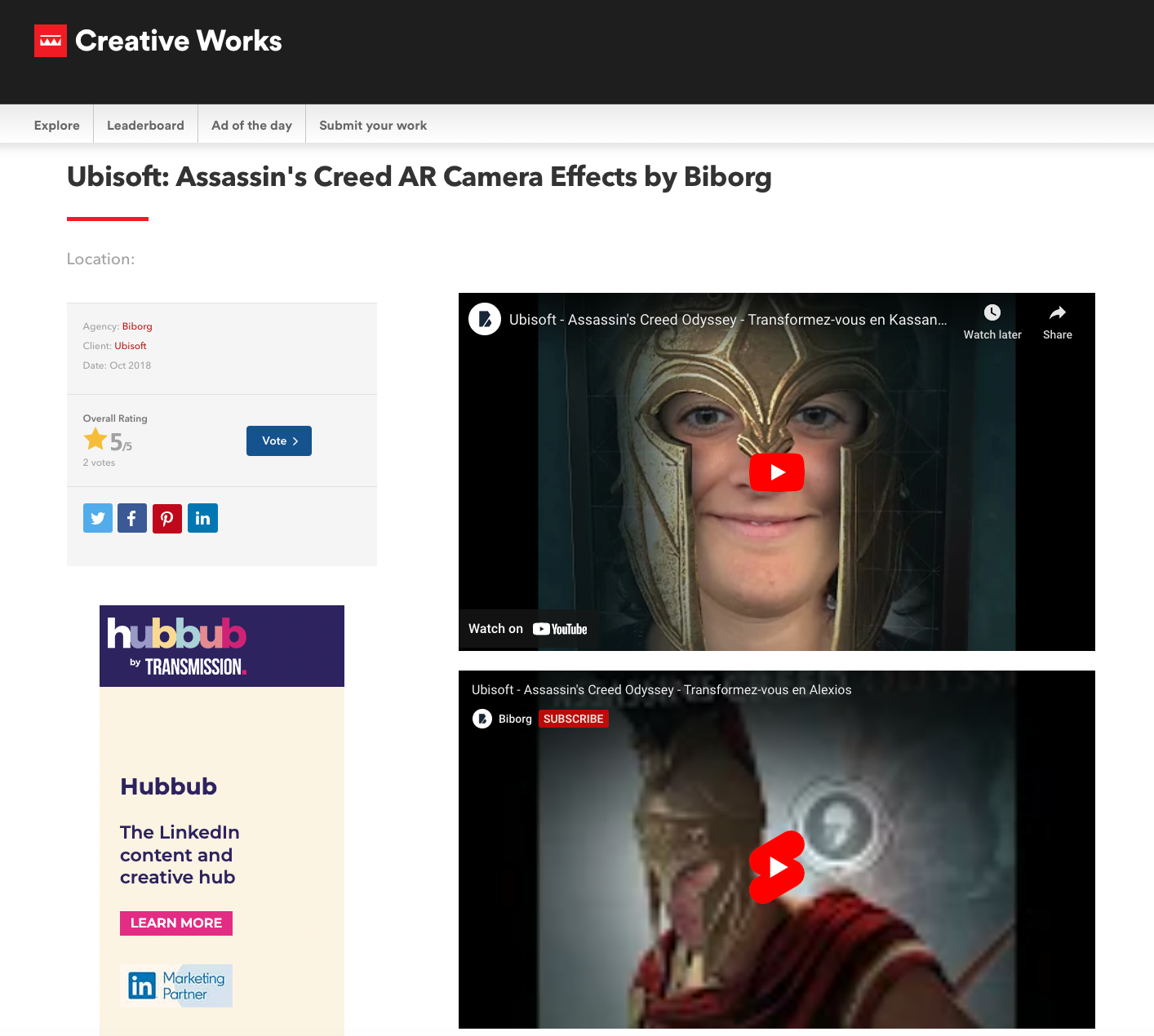Viewport: 1154px width, 1036px height.
Task: Open the Biborg agency link
Action: tap(137, 326)
